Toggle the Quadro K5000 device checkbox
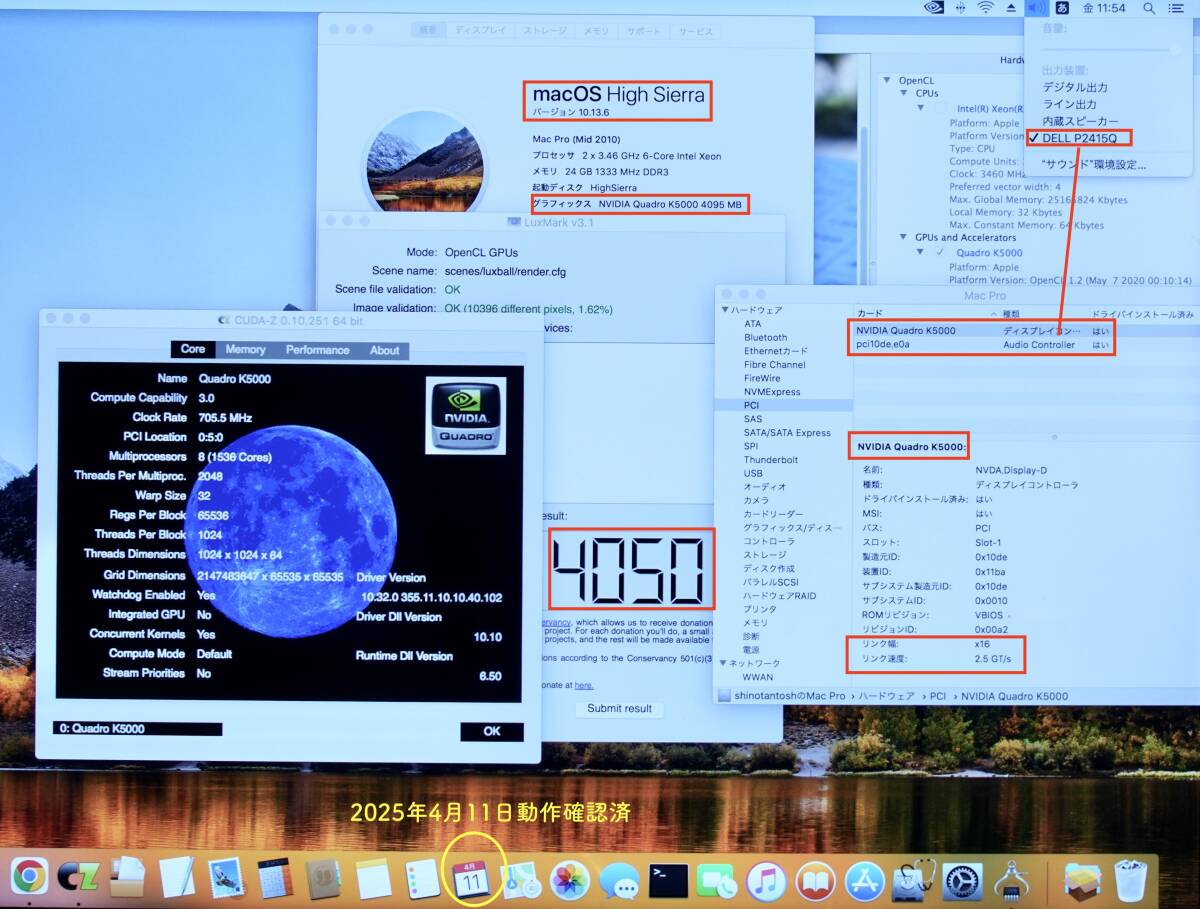Viewport: 1200px width, 909px height. [940, 253]
